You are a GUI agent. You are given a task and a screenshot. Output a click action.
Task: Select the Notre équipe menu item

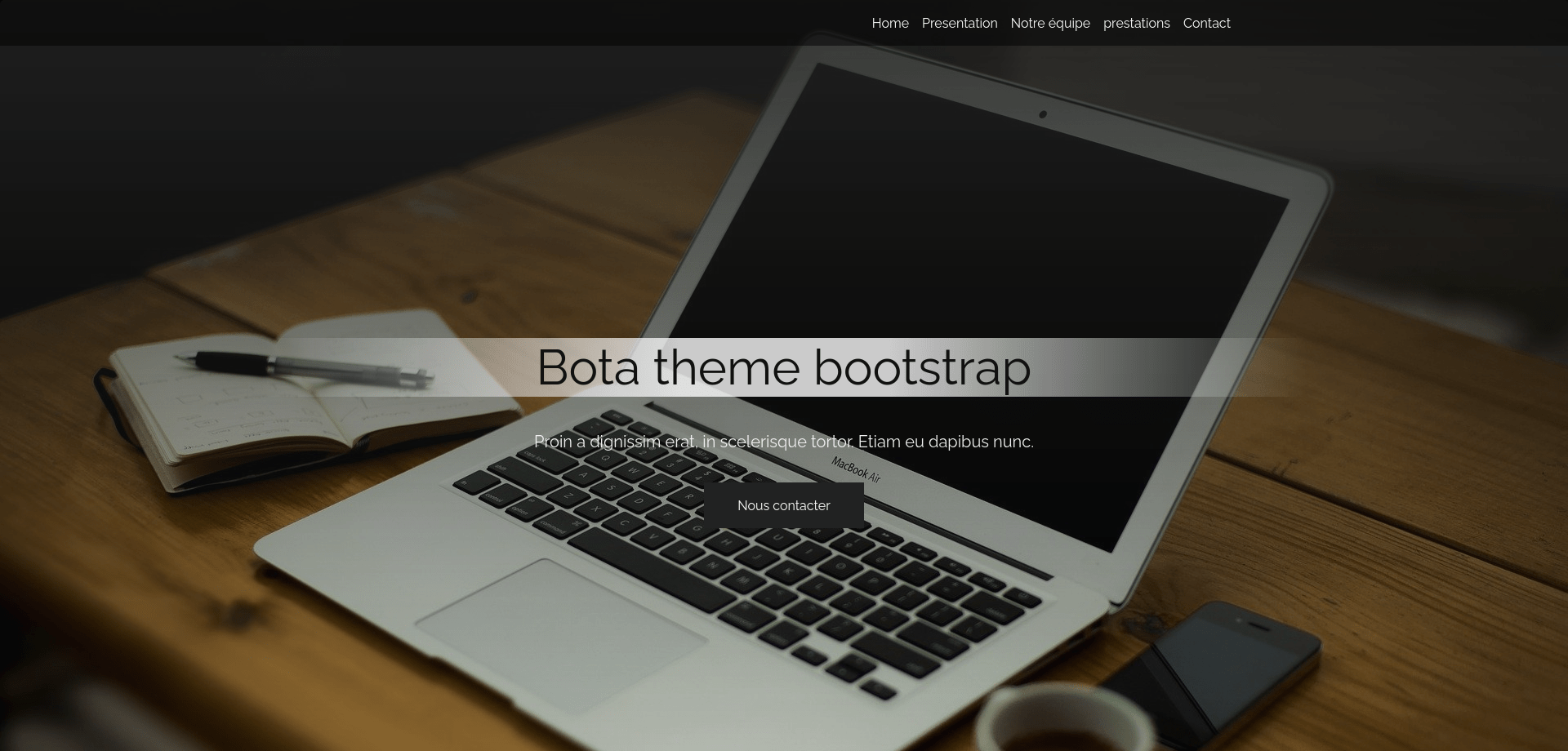[1049, 23]
